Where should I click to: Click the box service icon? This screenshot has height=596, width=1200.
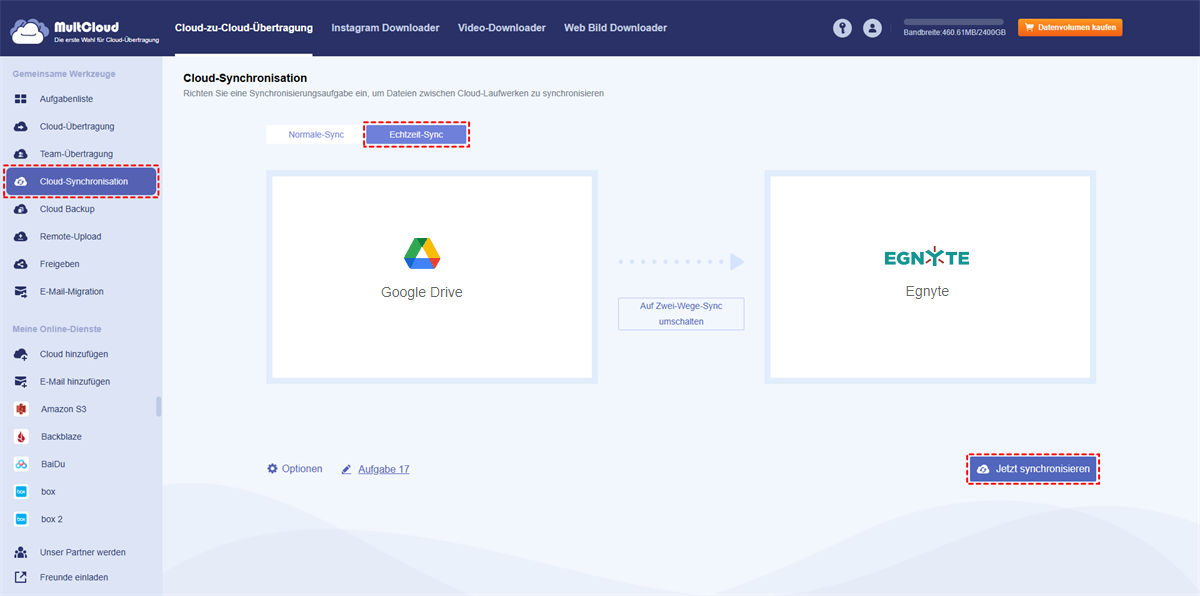coord(21,492)
